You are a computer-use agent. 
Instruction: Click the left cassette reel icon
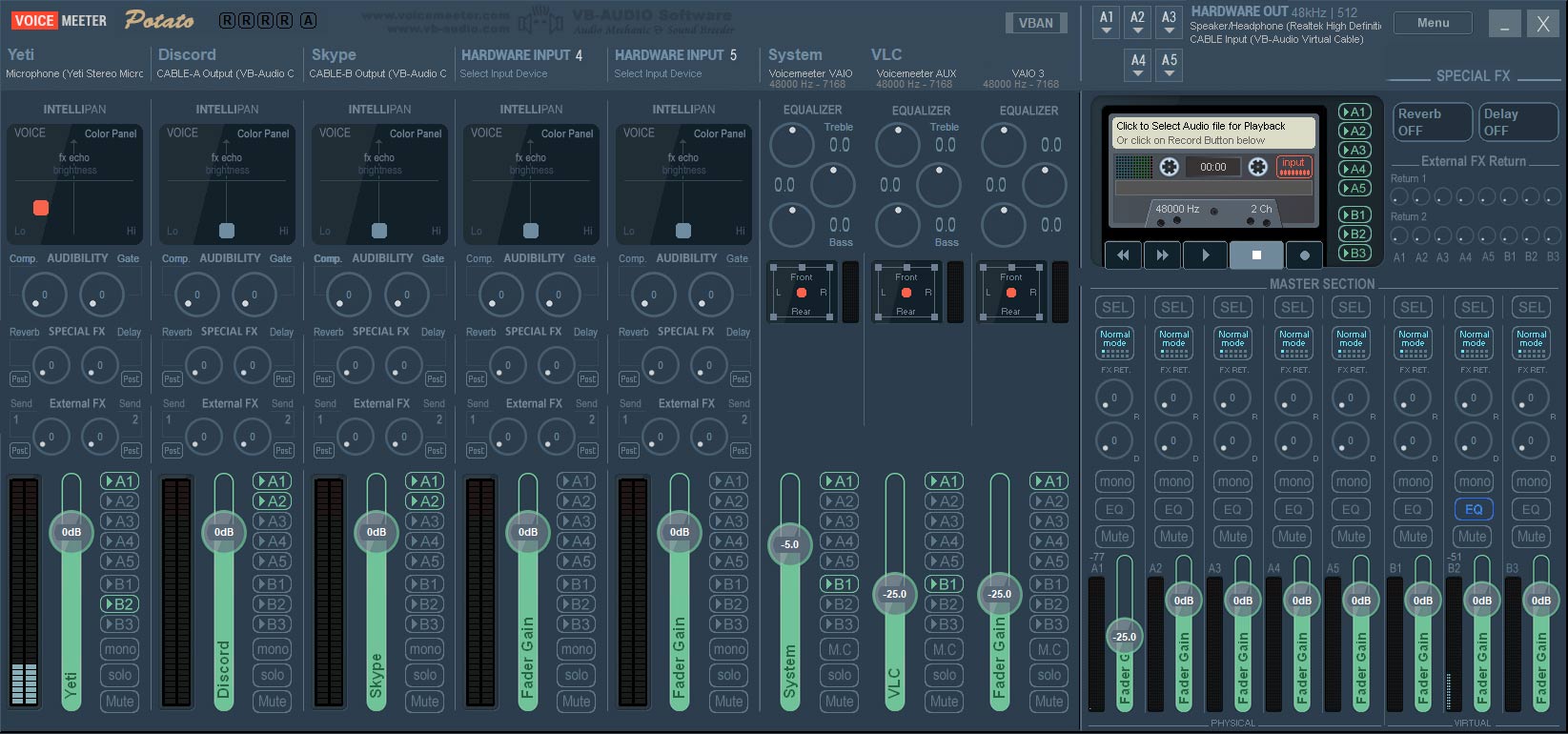tap(1169, 167)
